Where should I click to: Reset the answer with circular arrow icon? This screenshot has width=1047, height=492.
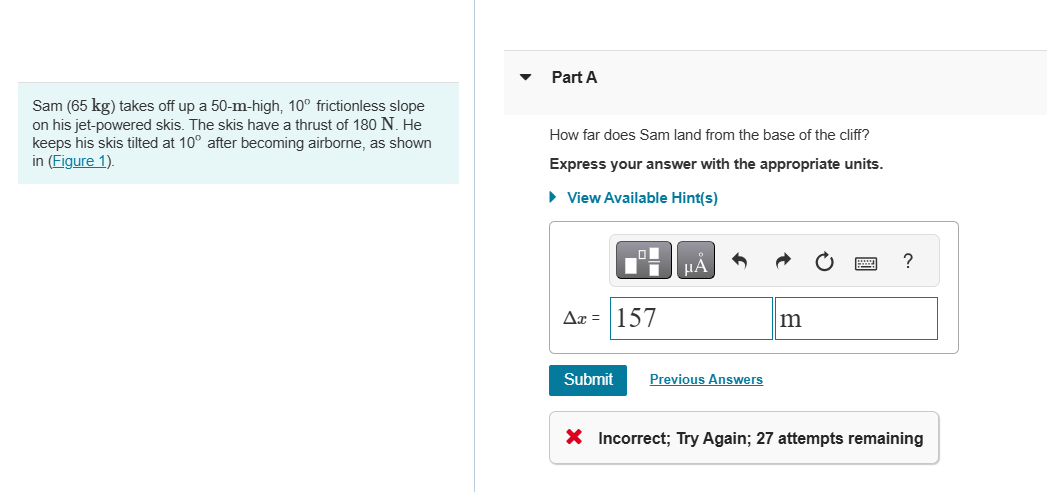coord(824,262)
